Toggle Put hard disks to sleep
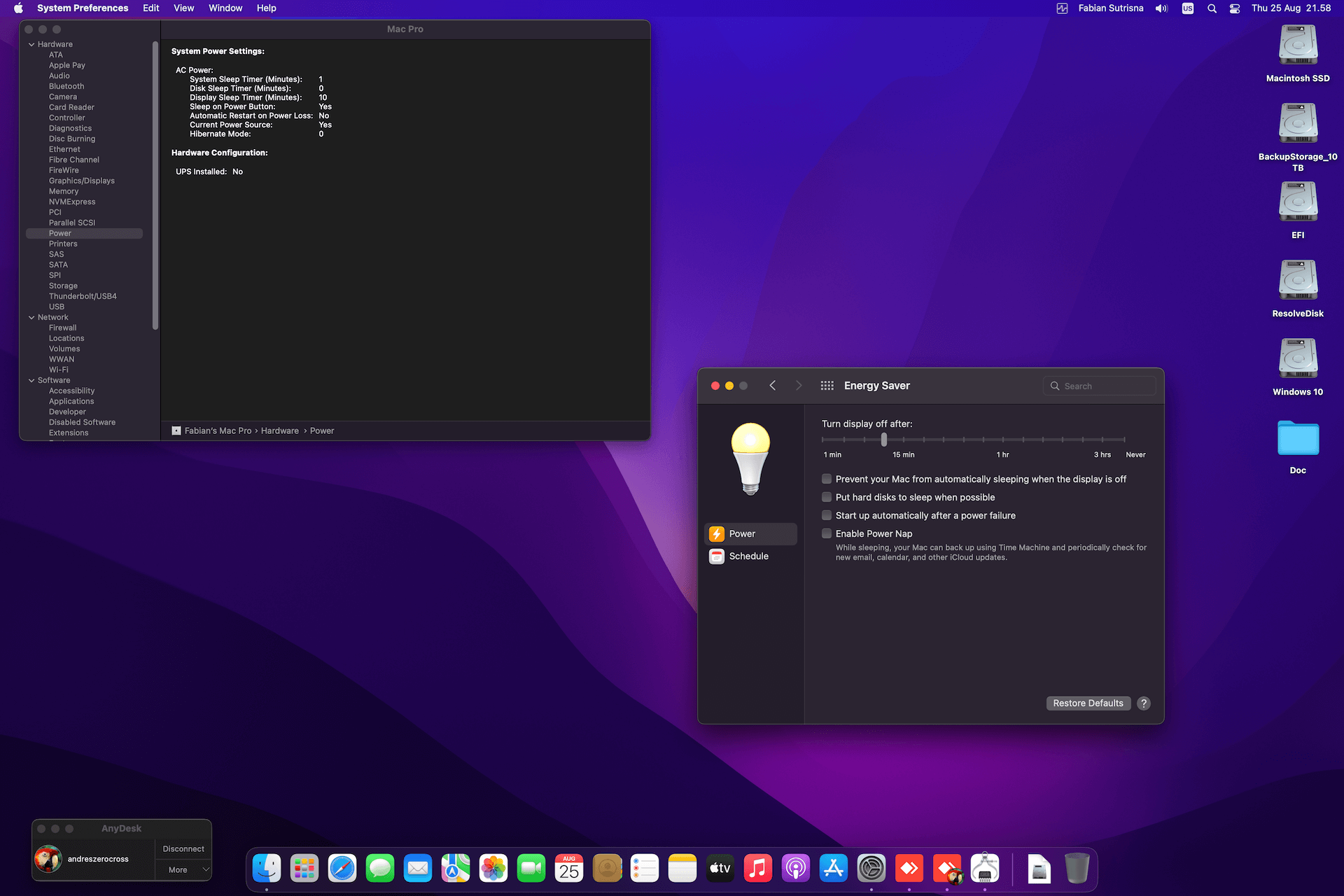Screen dimensions: 1344x896 [x=827, y=497]
